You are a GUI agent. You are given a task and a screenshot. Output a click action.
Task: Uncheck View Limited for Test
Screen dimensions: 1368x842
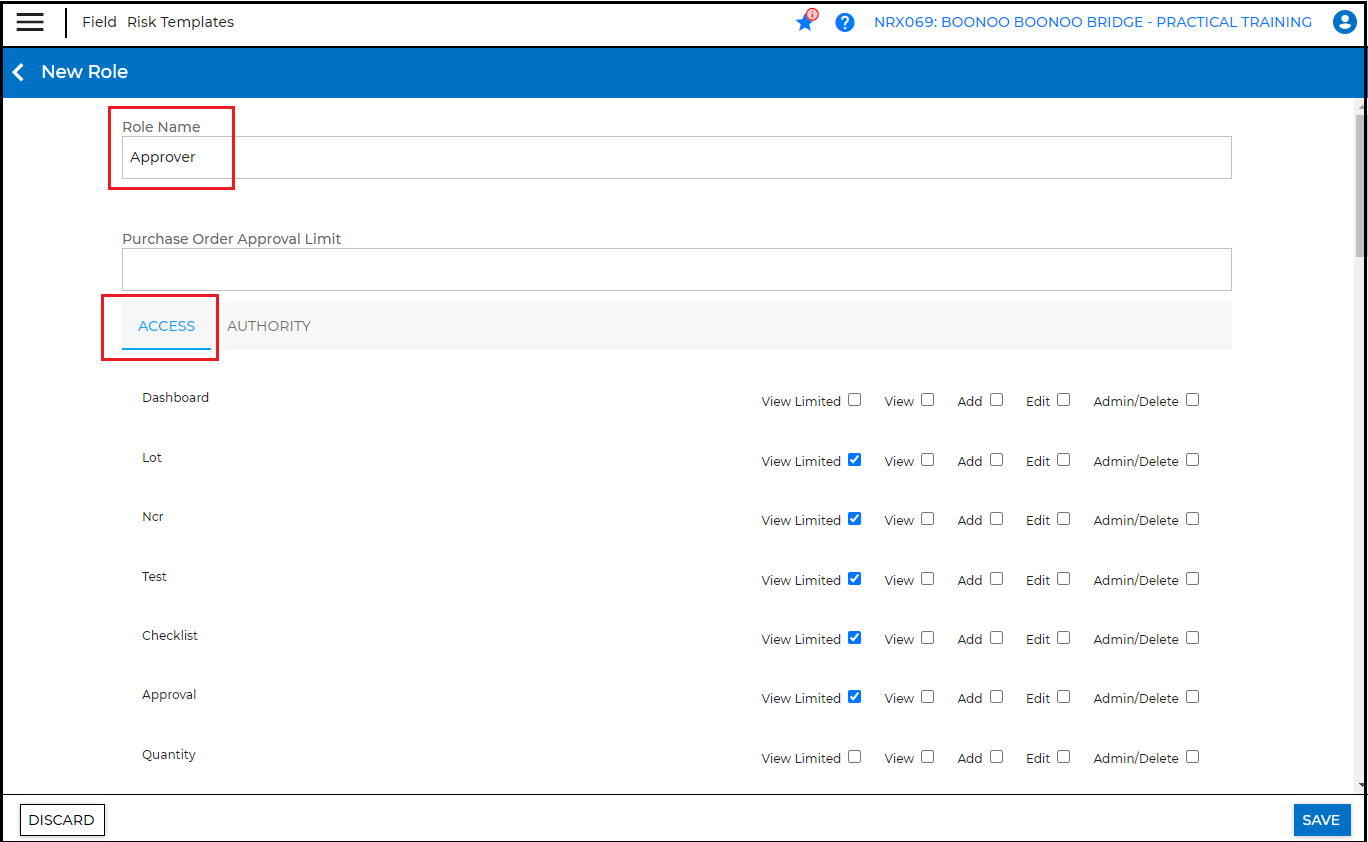coord(854,579)
